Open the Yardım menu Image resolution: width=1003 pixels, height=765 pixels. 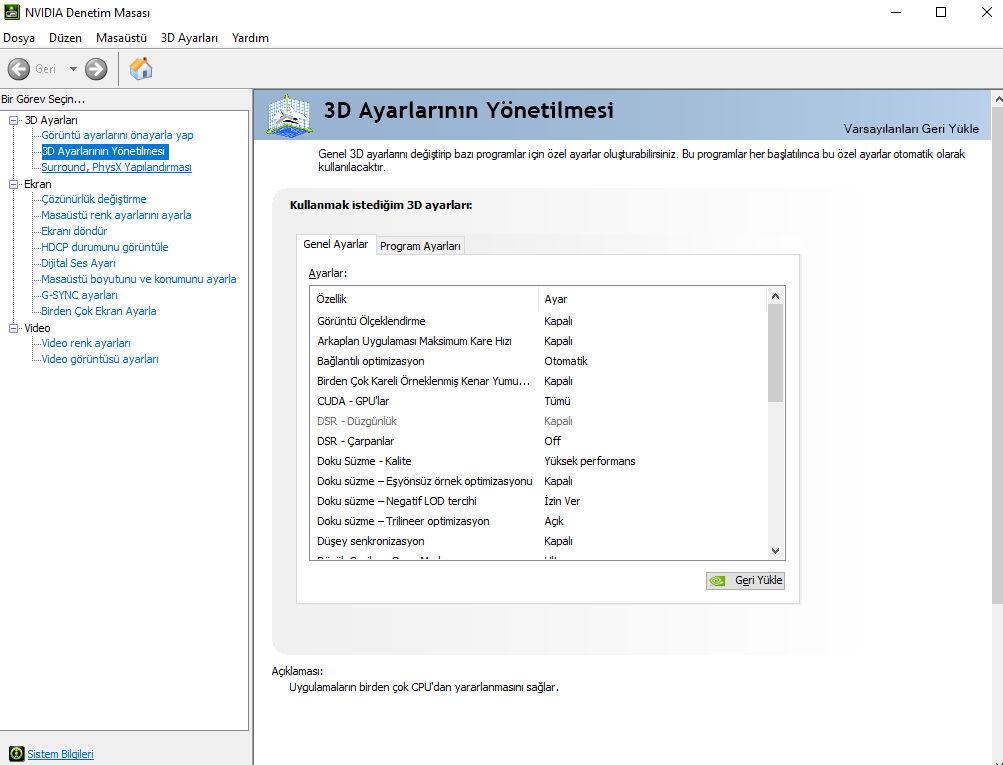click(250, 38)
